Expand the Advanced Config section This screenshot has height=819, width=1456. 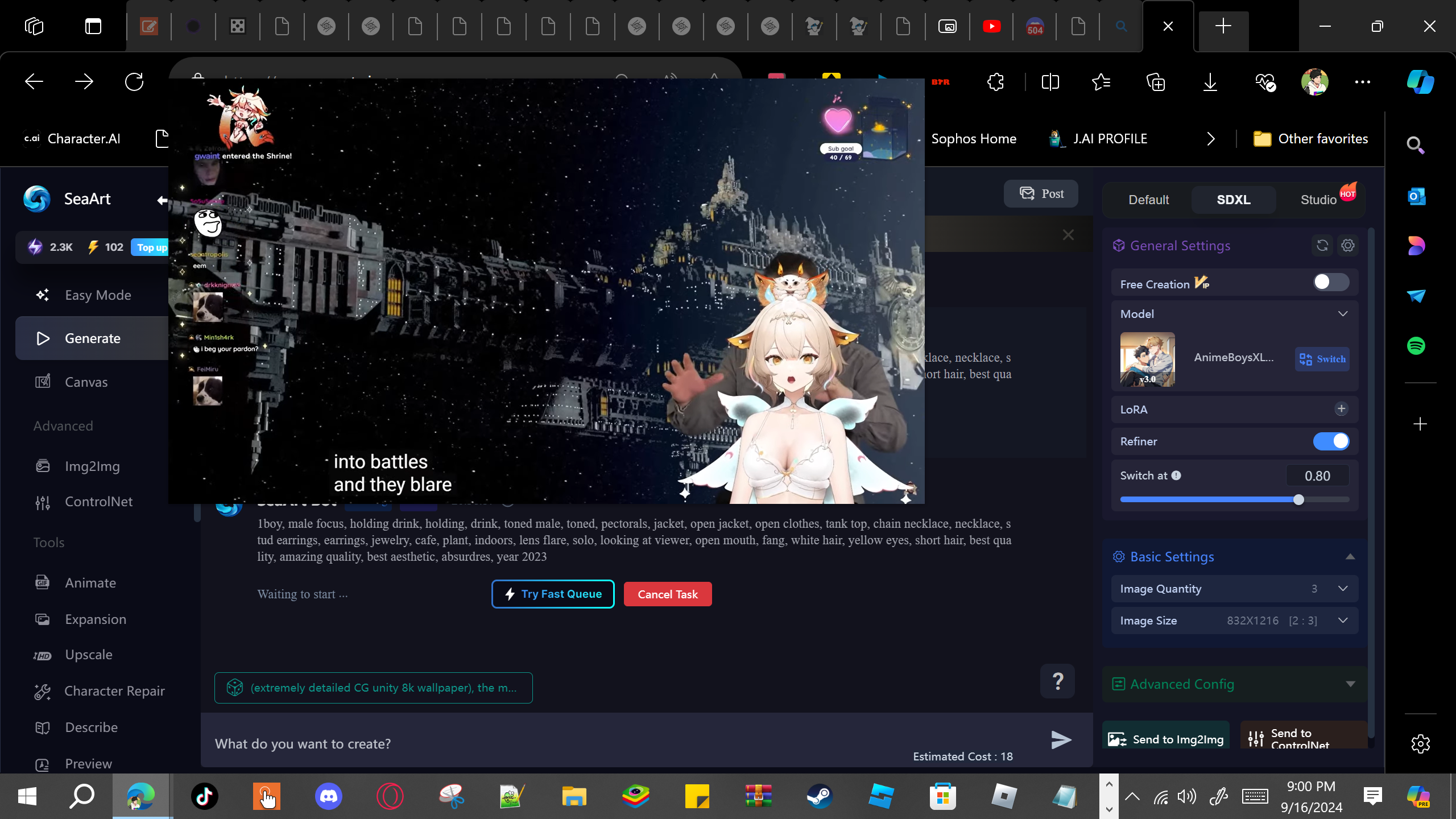point(1350,684)
